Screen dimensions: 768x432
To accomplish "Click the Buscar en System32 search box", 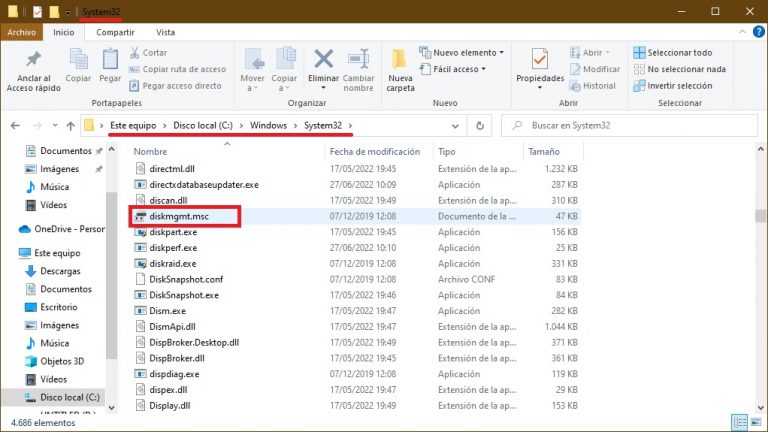I will click(x=629, y=125).
